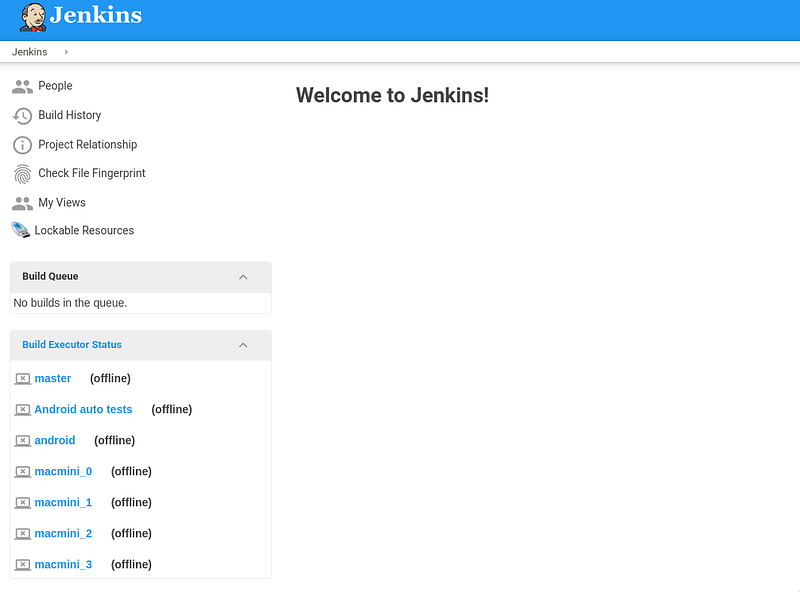Click the (offline) status next to macmini_3

click(x=131, y=565)
